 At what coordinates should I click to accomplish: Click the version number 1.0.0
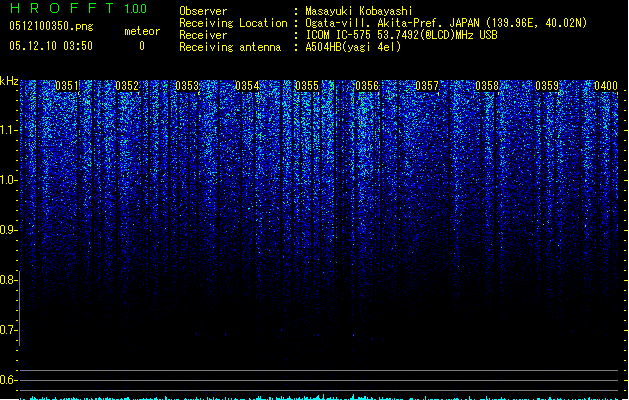point(136,8)
